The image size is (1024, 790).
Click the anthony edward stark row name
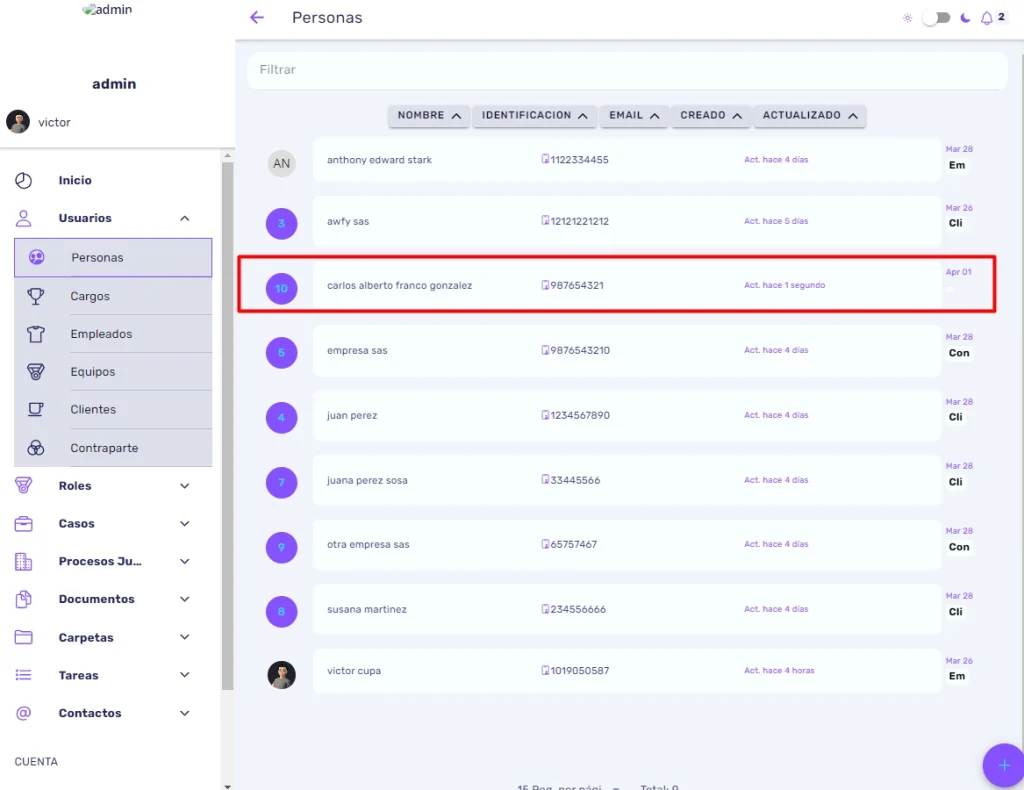[379, 160]
